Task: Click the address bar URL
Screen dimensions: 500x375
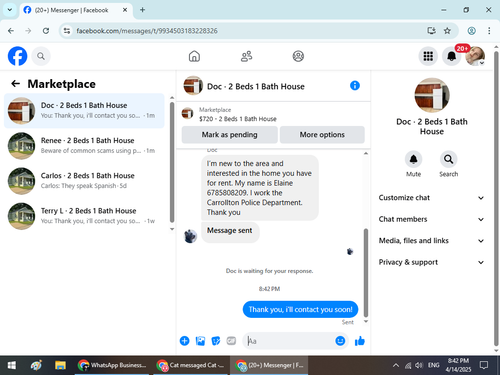Action: (x=147, y=31)
